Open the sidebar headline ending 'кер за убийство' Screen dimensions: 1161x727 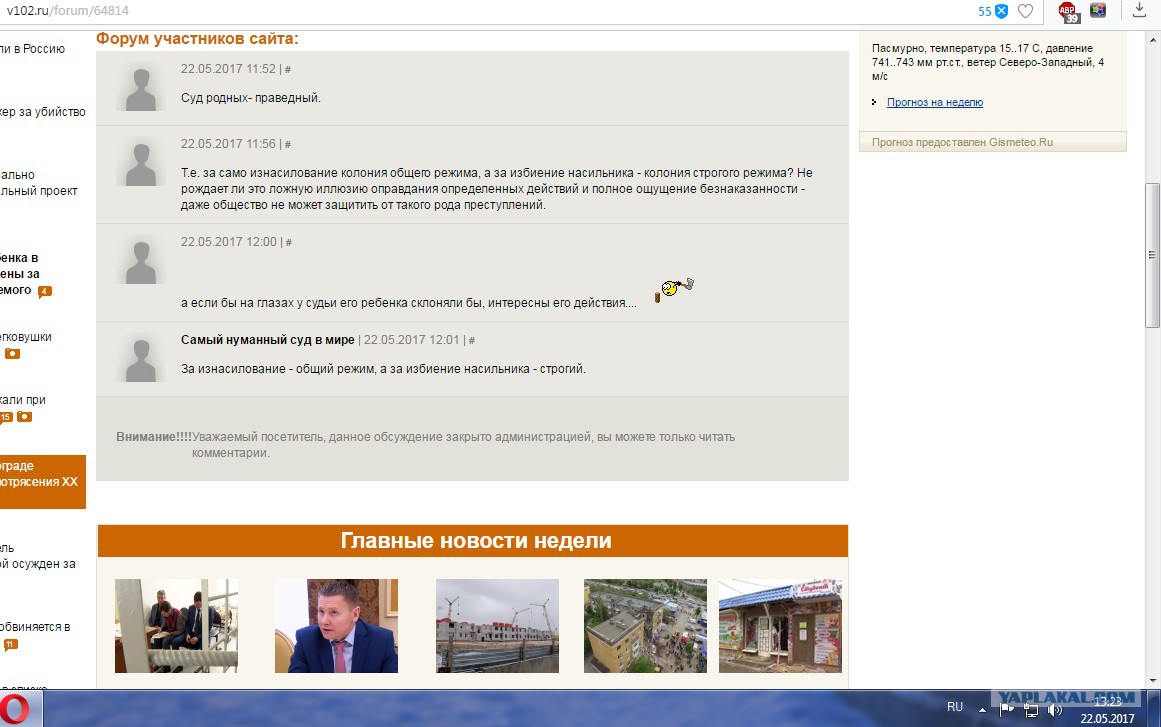[x=43, y=112]
